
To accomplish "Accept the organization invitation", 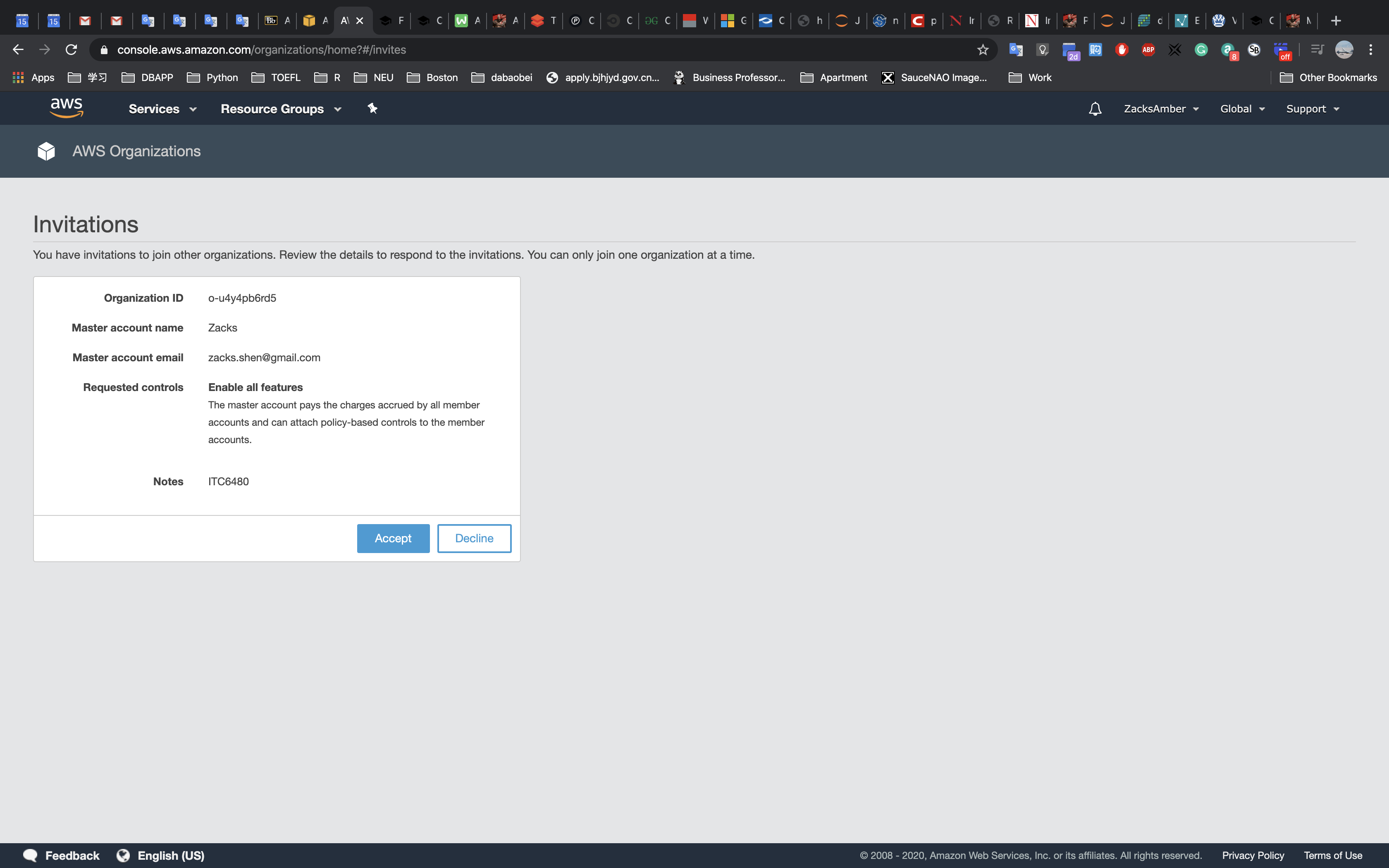I will point(393,539).
